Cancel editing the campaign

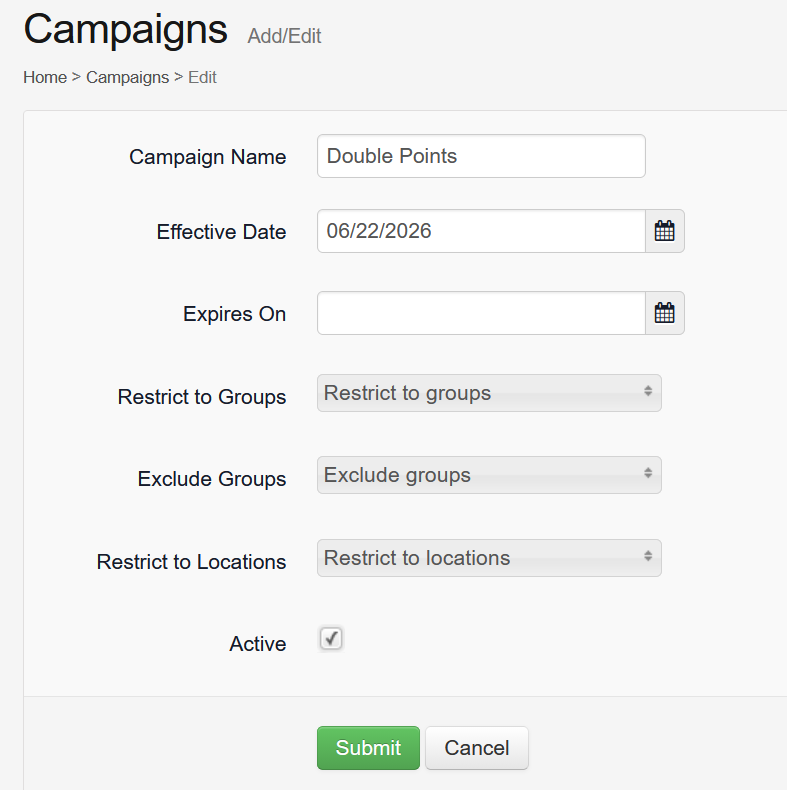pos(477,748)
